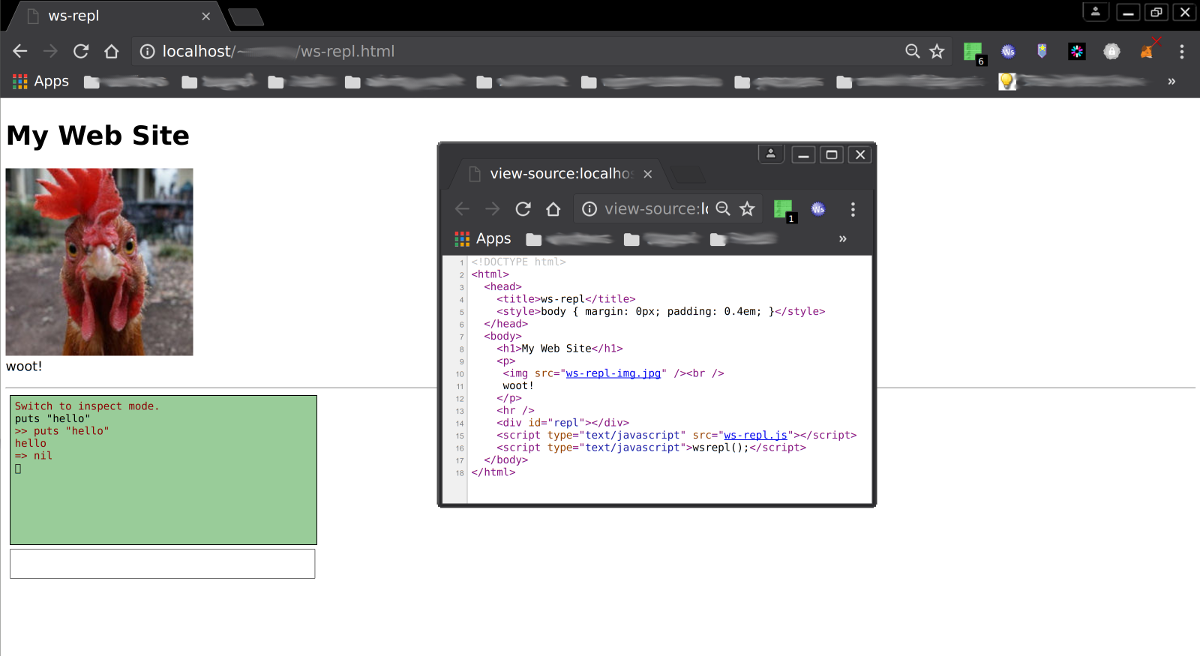Open new tab in view-source window
The height and width of the screenshot is (656, 1200).
click(687, 175)
